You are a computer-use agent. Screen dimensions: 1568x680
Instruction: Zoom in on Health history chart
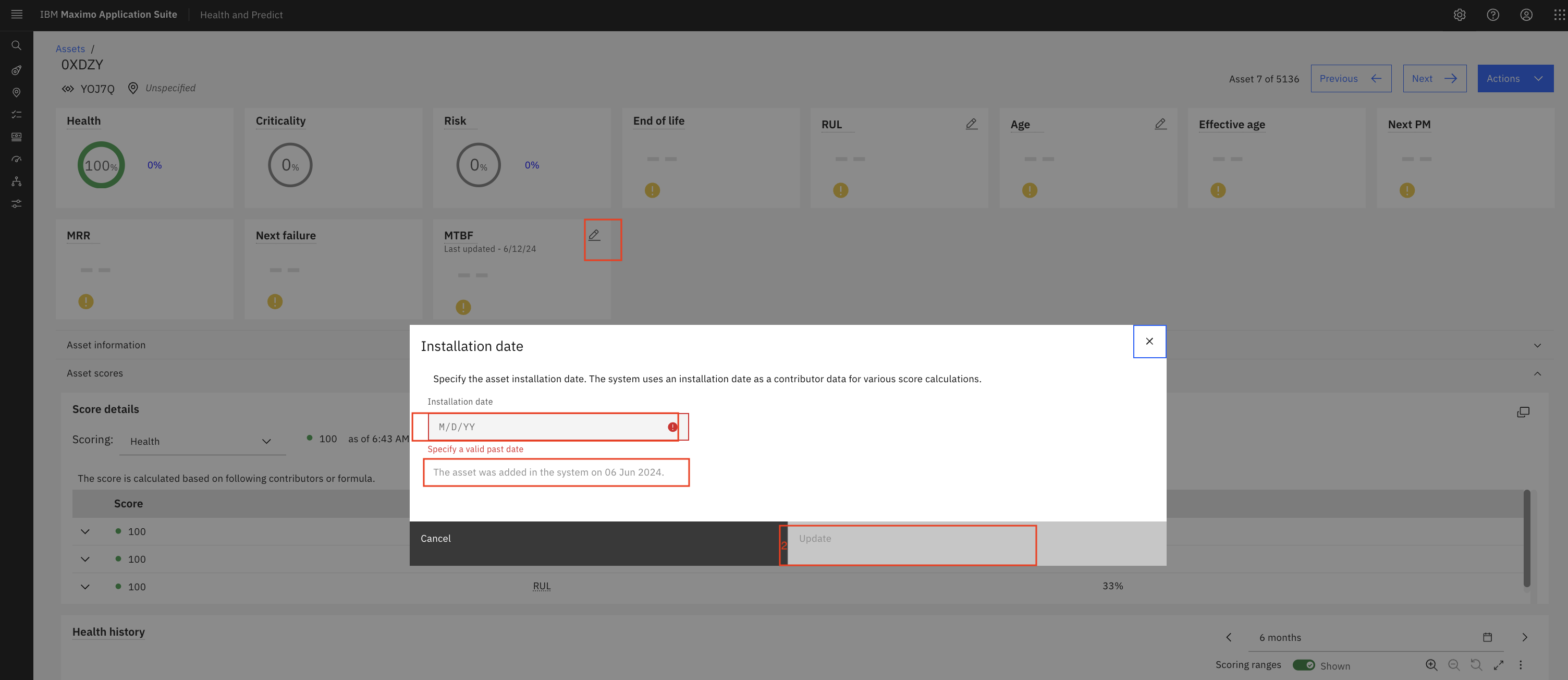coord(1431,665)
